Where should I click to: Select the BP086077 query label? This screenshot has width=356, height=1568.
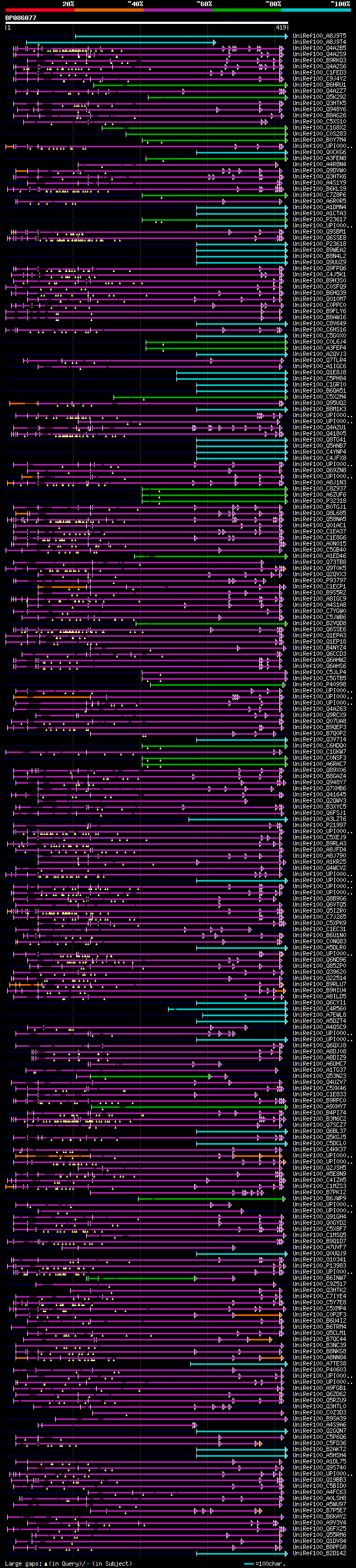click(x=21, y=18)
